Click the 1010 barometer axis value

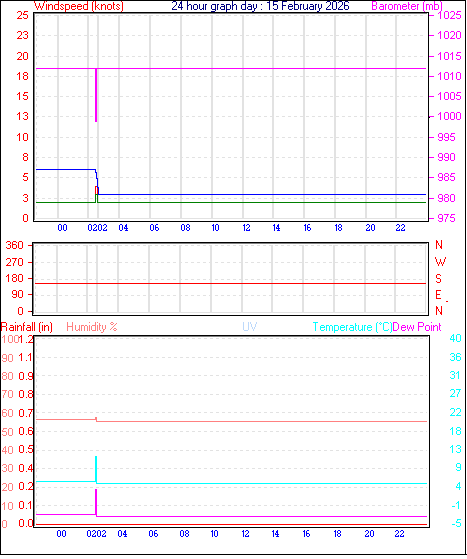450,76
